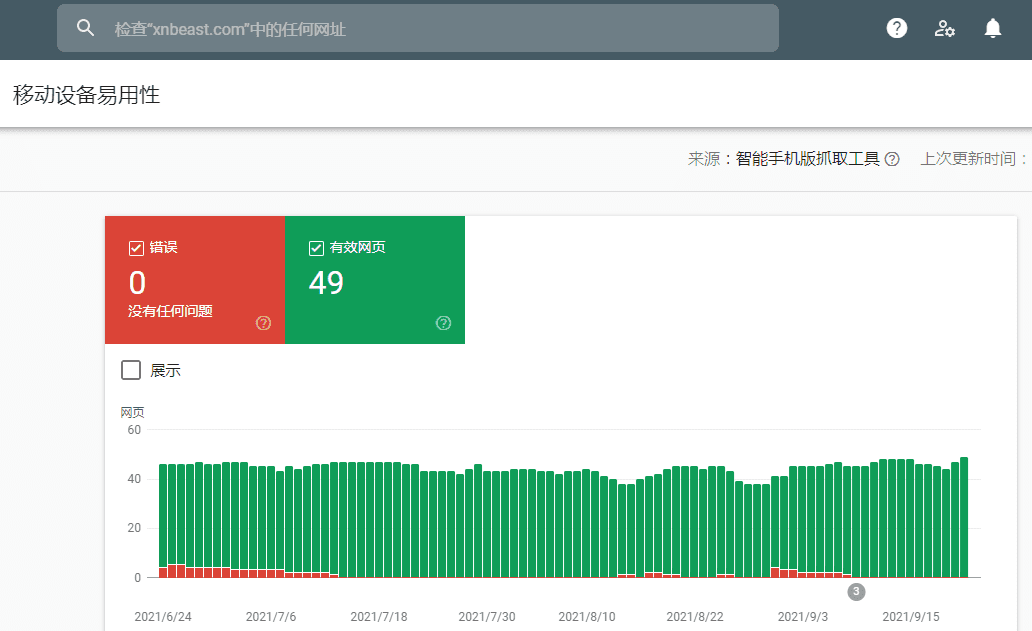This screenshot has width=1032, height=631.
Task: Click 智能手机版抓取工具 source text
Action: coord(808,159)
